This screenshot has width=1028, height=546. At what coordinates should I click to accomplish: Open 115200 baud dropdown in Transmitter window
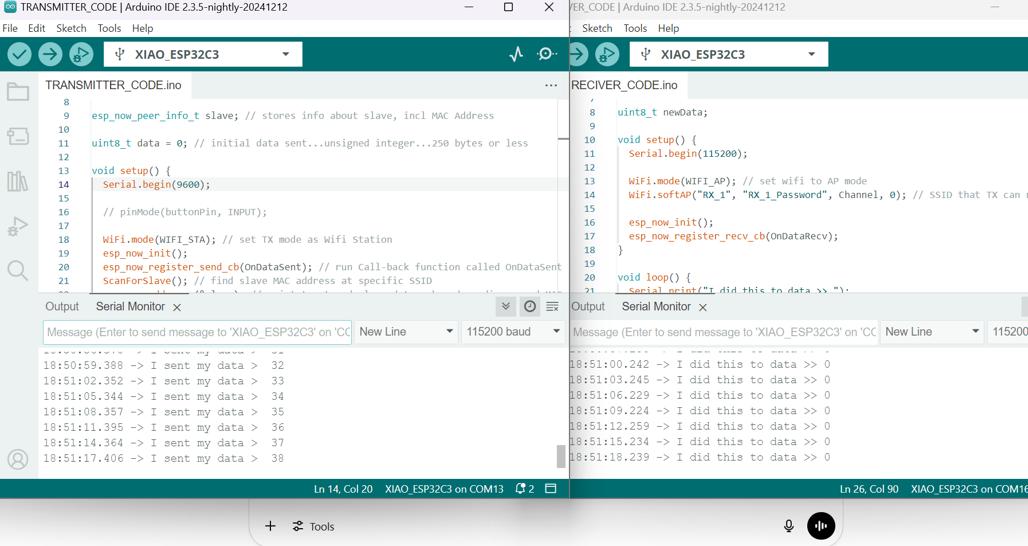pyautogui.click(x=513, y=332)
